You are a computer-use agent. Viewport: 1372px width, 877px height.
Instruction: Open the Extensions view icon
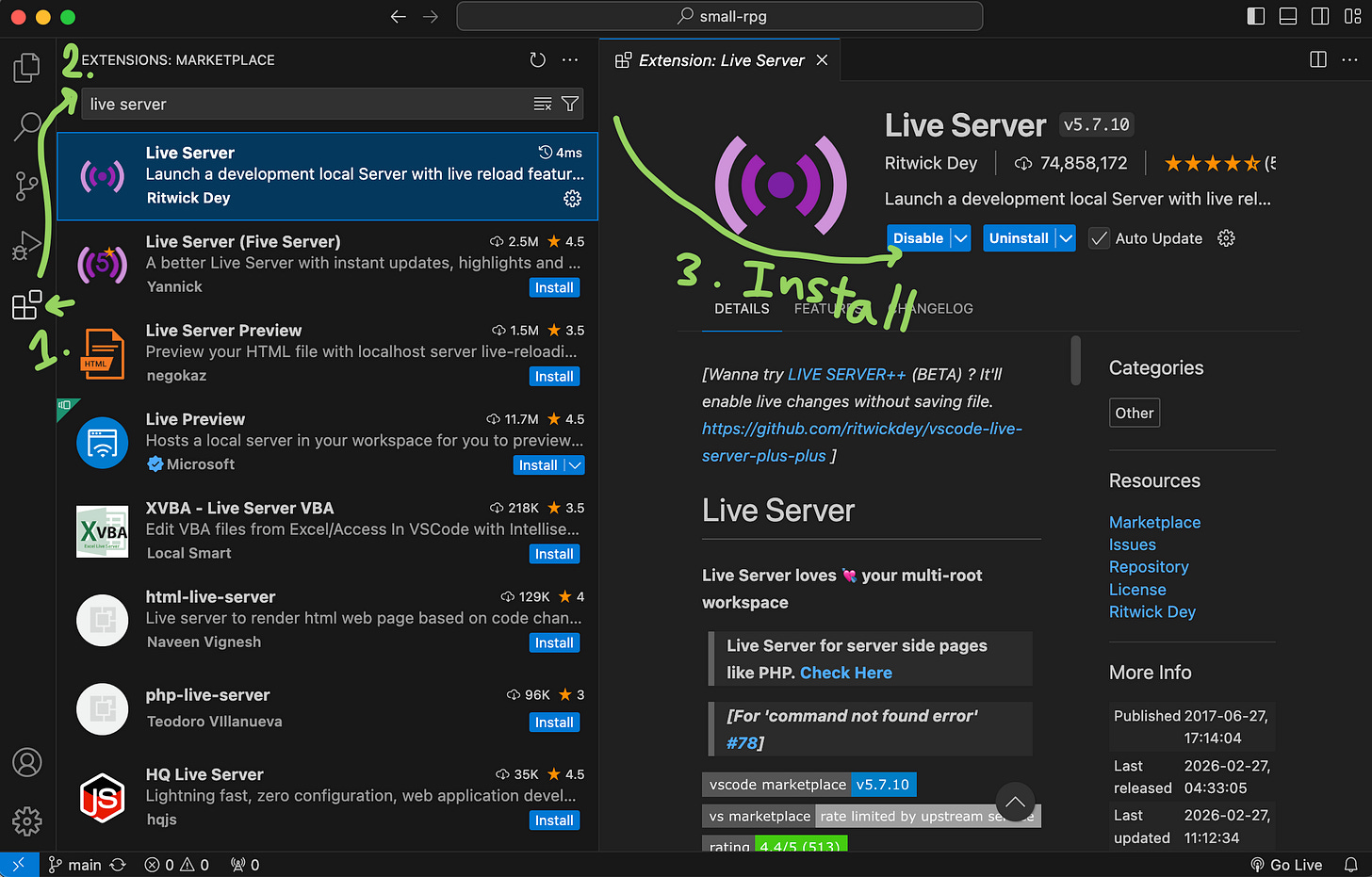(x=26, y=305)
